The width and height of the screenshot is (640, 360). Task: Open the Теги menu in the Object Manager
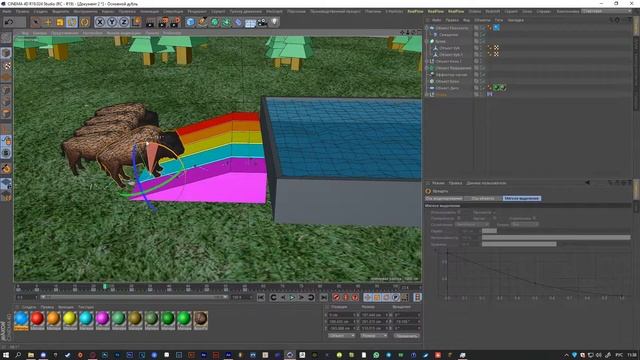499,20
